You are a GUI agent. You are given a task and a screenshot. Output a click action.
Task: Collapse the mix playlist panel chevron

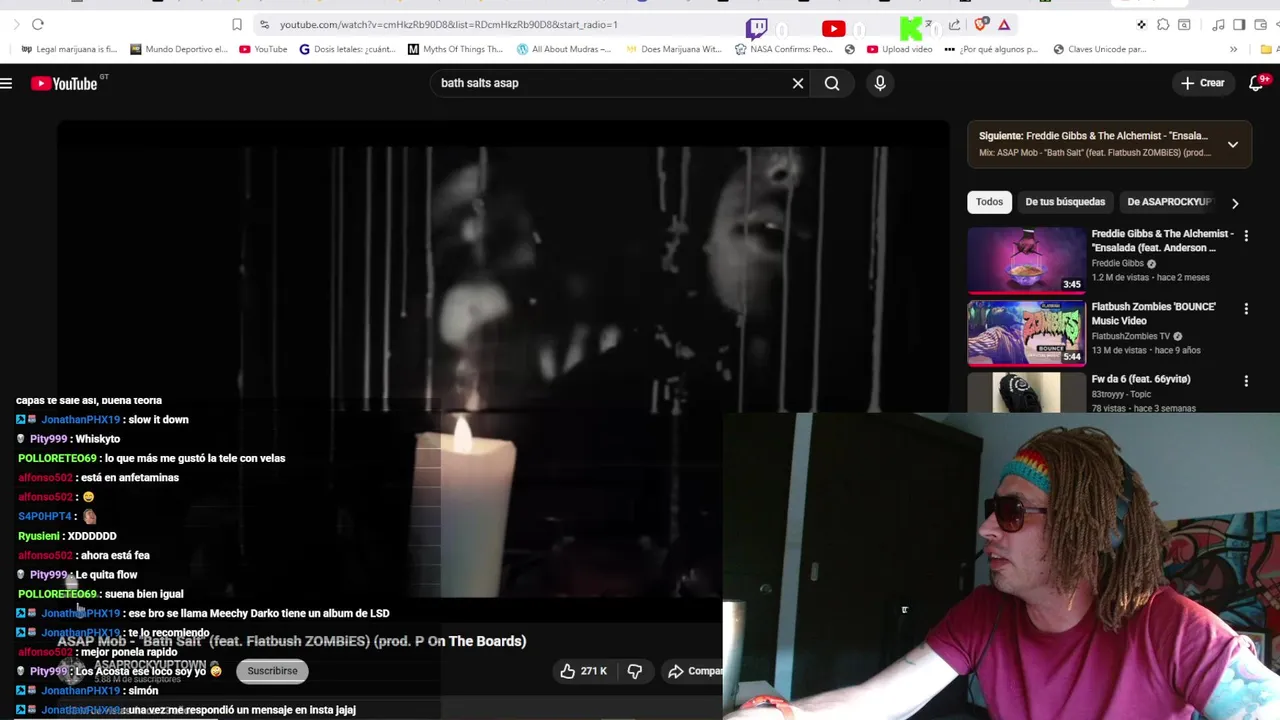click(x=1233, y=144)
